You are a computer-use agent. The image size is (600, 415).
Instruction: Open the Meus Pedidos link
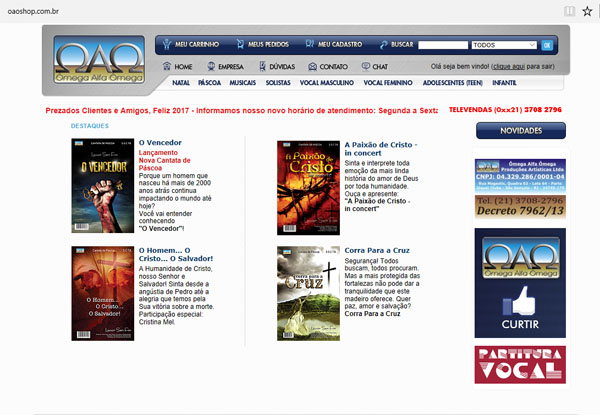[268, 44]
